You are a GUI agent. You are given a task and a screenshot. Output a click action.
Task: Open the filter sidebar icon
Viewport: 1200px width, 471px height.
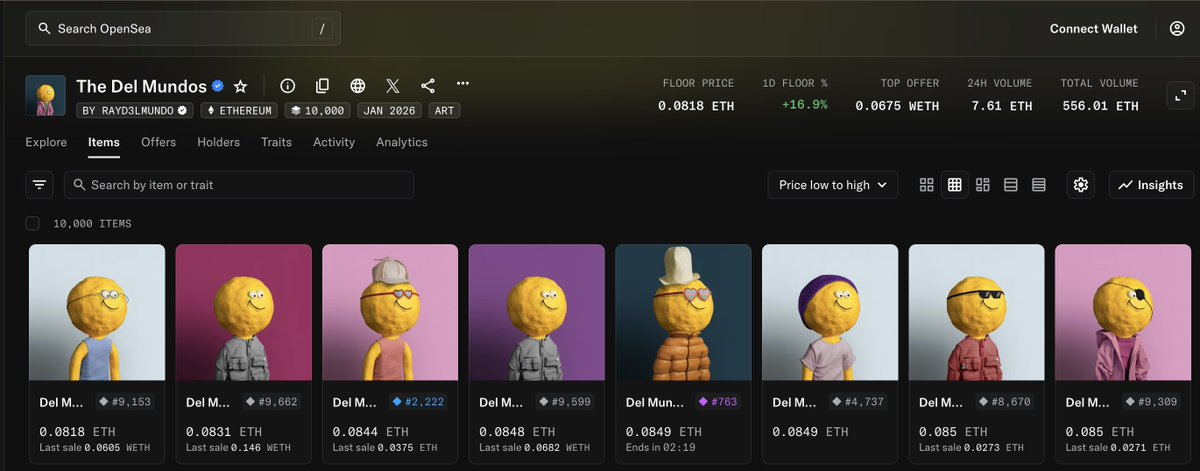(39, 185)
